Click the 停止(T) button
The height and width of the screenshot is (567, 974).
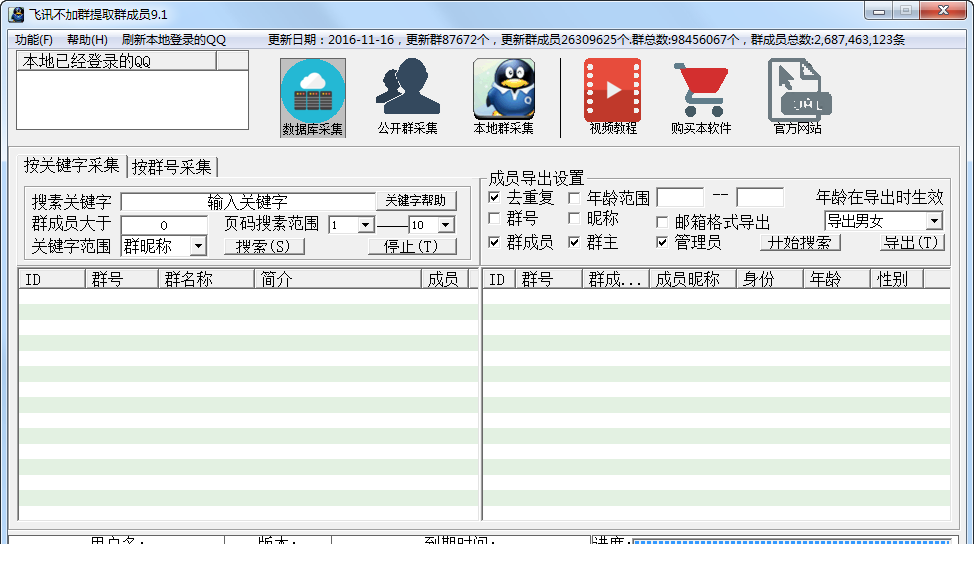(x=411, y=246)
